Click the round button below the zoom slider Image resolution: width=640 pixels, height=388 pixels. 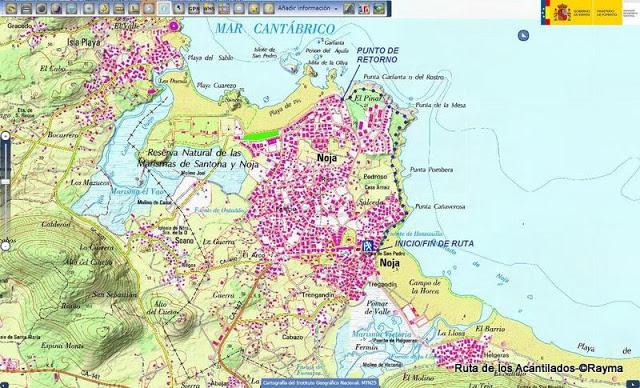(x=5, y=246)
